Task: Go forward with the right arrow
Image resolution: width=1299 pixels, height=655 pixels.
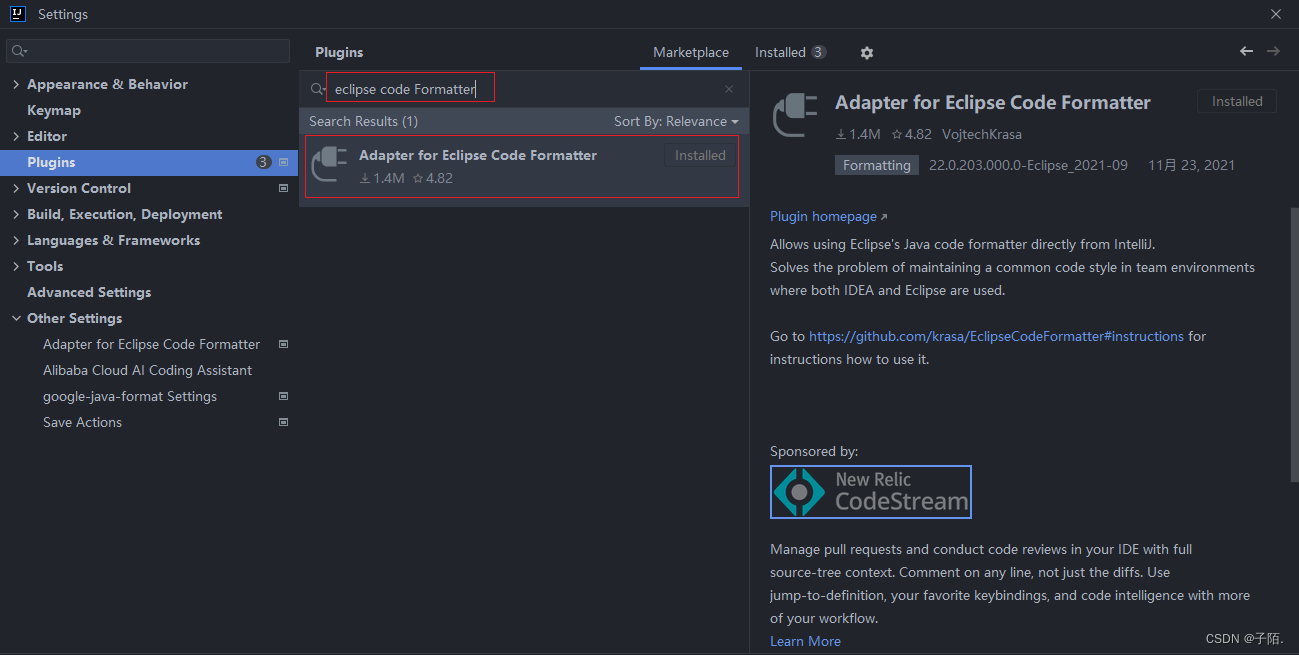Action: point(1273,51)
